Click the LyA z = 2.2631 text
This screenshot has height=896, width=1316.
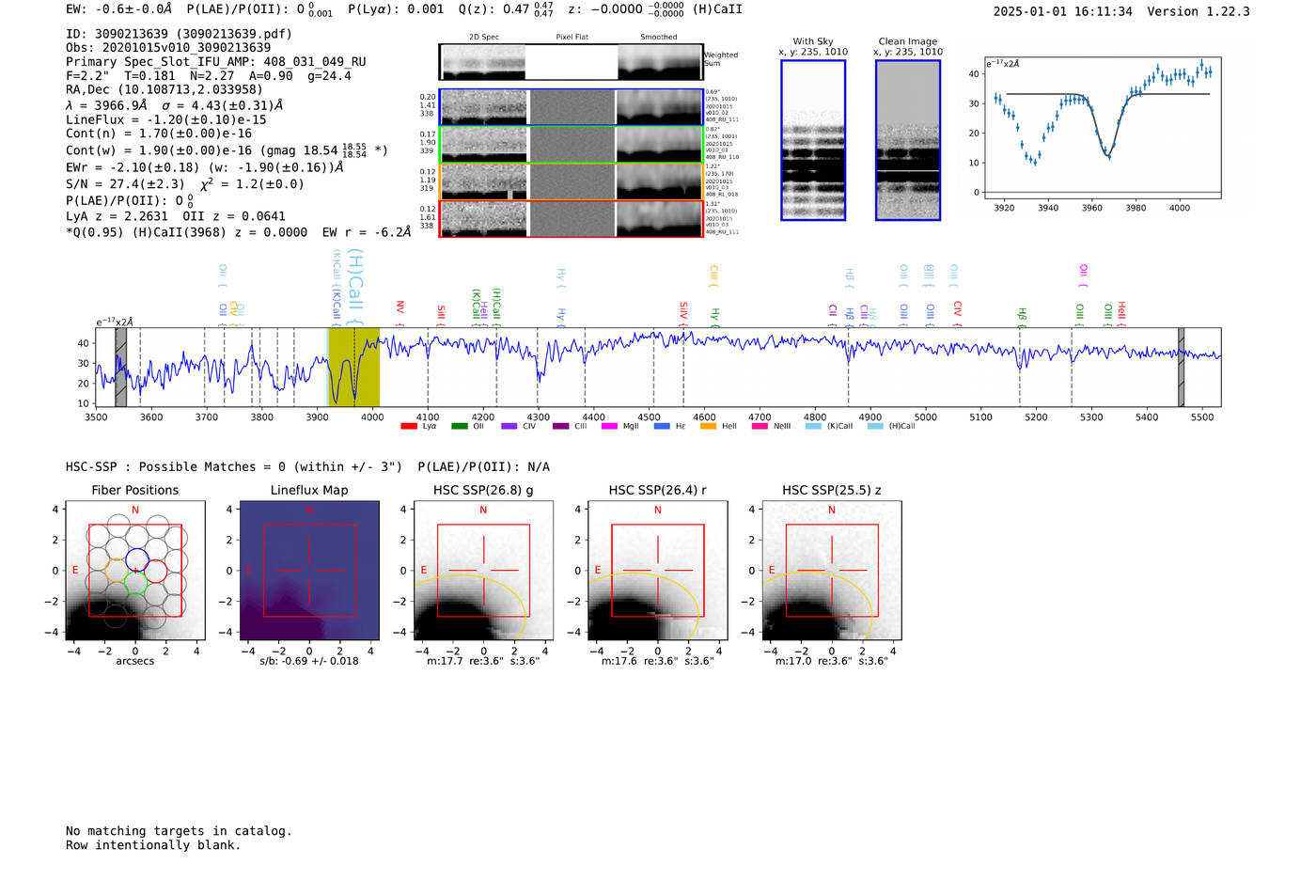click(x=117, y=216)
